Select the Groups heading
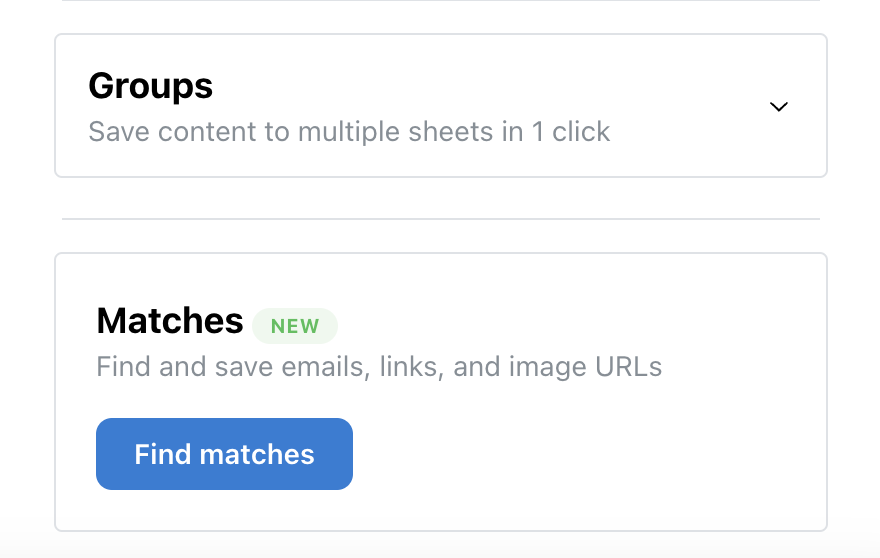Viewport: 880px width, 558px height. click(150, 86)
